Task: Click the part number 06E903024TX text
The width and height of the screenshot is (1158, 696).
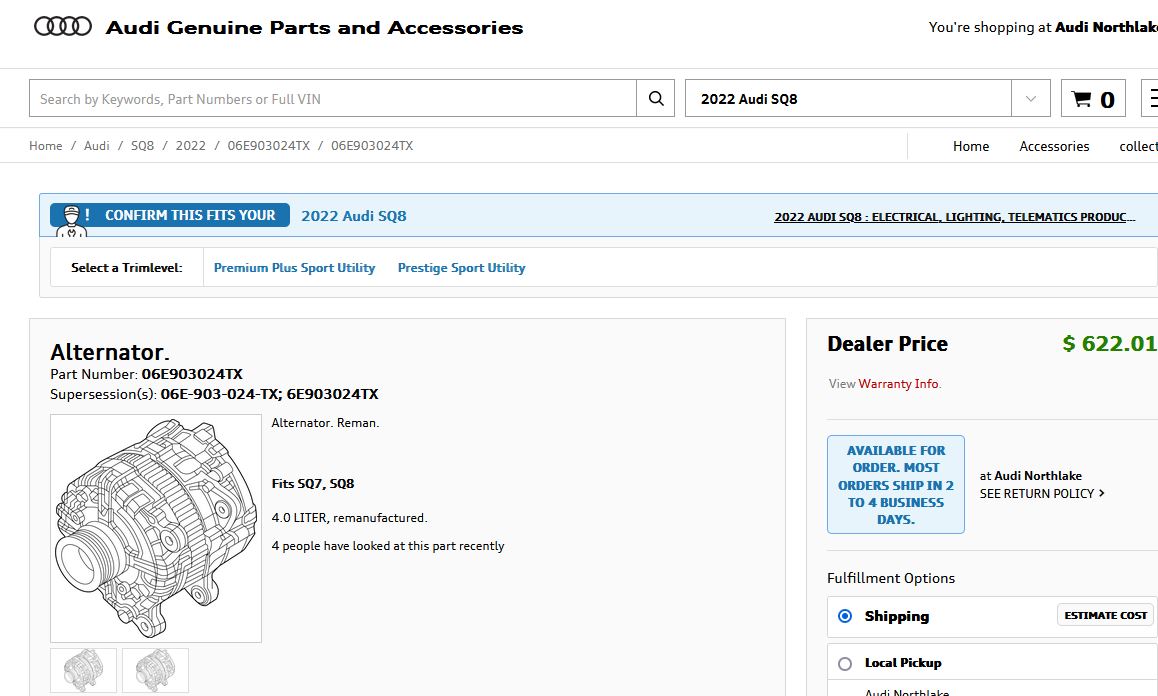Action: tap(192, 374)
